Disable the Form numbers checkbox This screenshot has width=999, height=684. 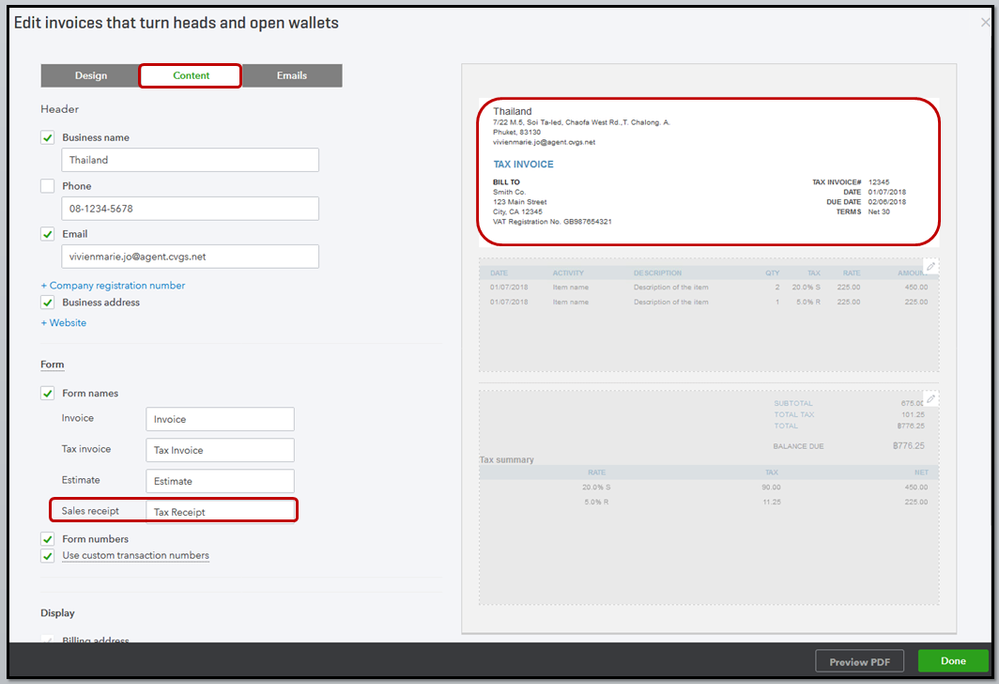tap(47, 539)
